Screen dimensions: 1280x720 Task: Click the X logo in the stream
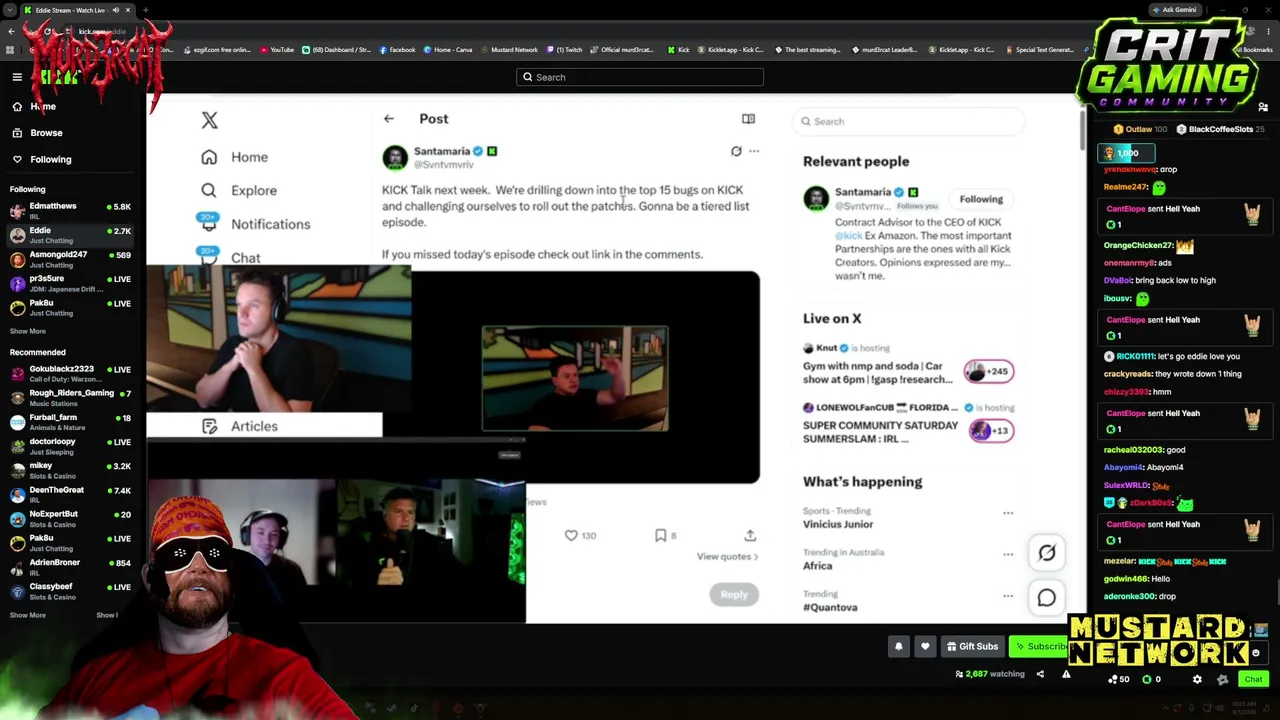(x=209, y=120)
